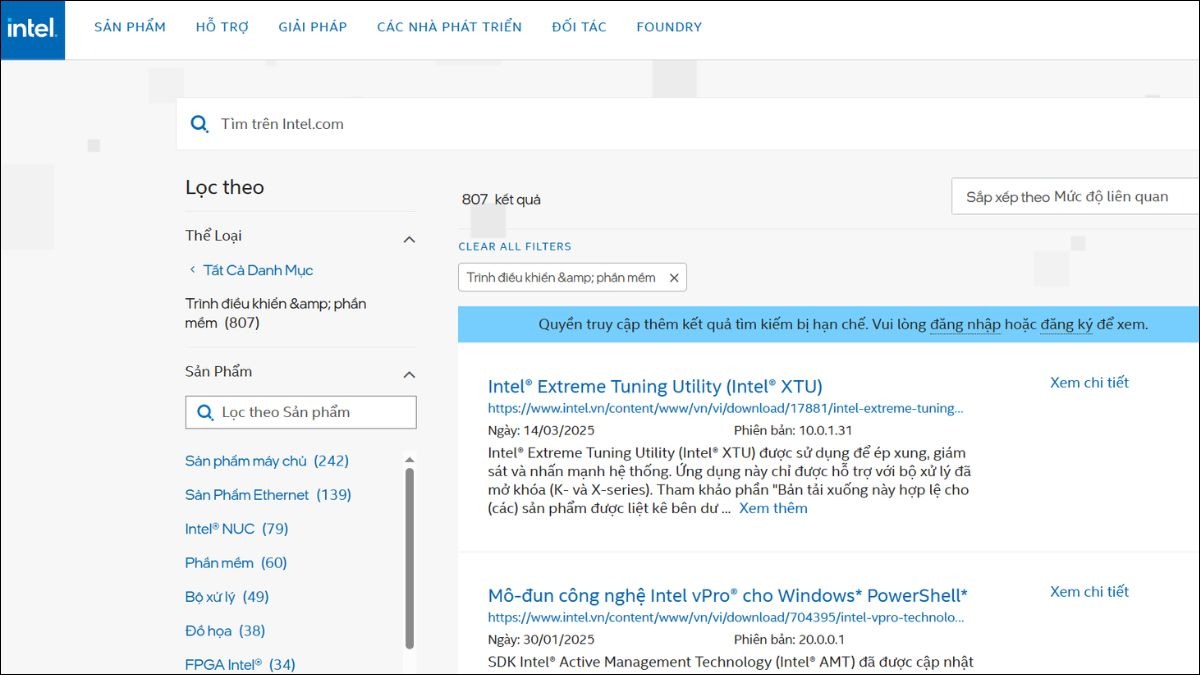The height and width of the screenshot is (675, 1200).
Task: Click the intel-extreme-tuning download URL
Action: point(726,408)
